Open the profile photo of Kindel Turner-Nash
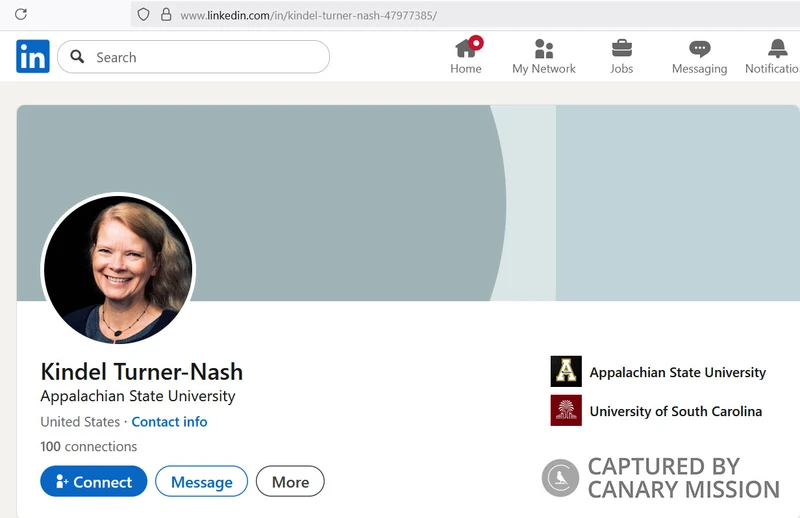This screenshot has height=518, width=800. (118, 269)
